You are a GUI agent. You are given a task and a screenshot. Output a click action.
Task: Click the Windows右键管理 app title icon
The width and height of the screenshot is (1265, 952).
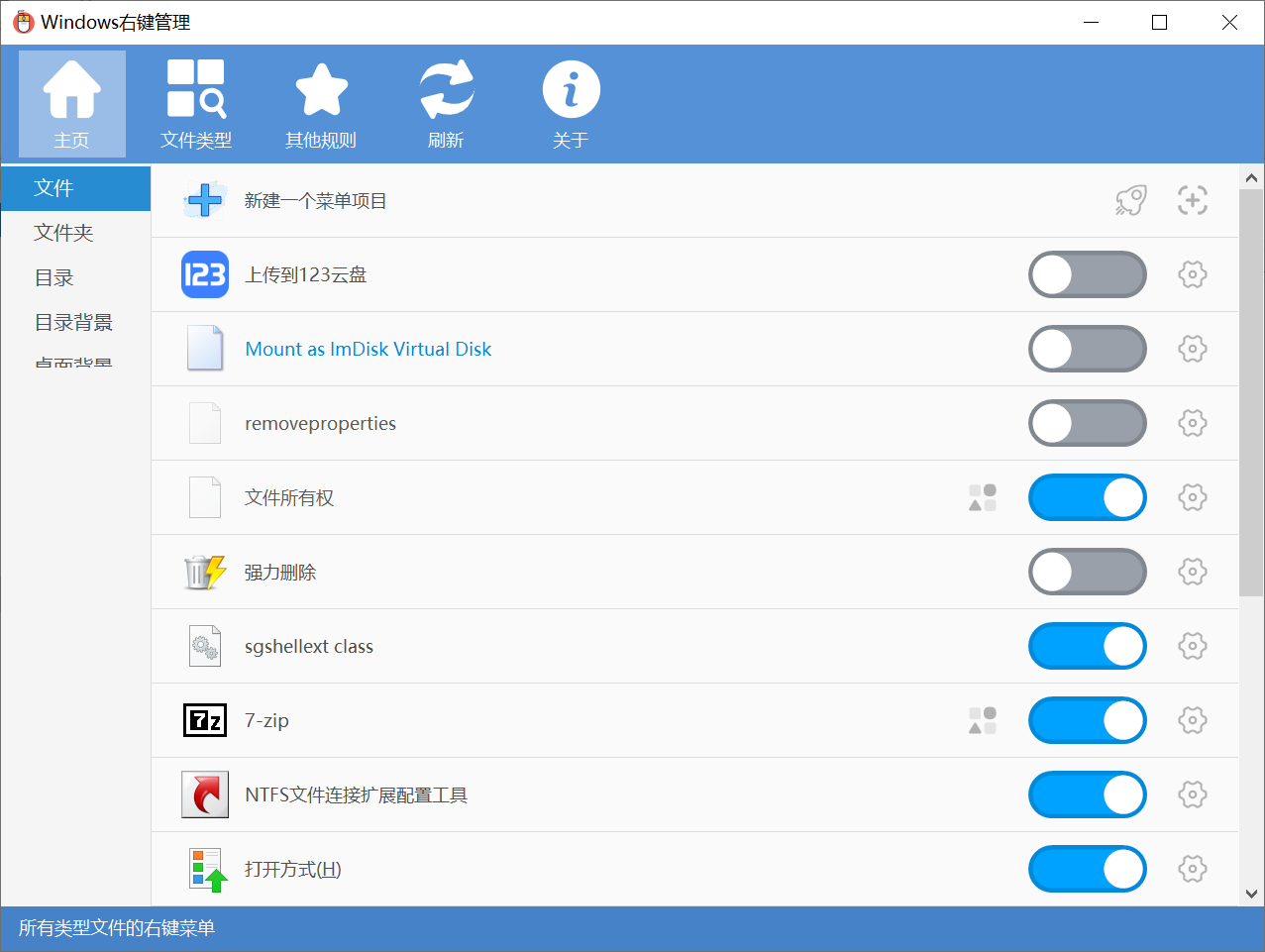tap(23, 22)
